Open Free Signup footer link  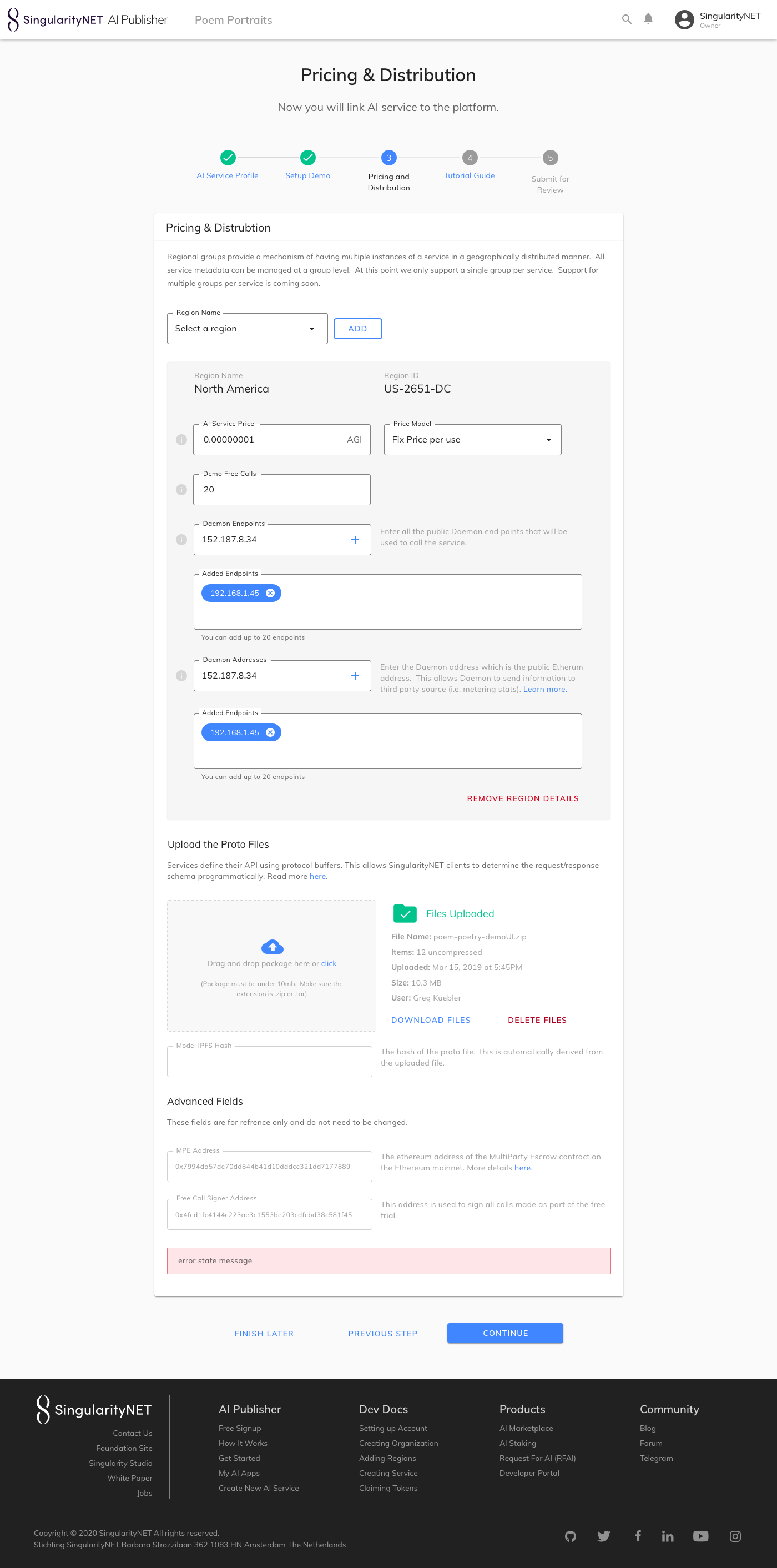(240, 1428)
